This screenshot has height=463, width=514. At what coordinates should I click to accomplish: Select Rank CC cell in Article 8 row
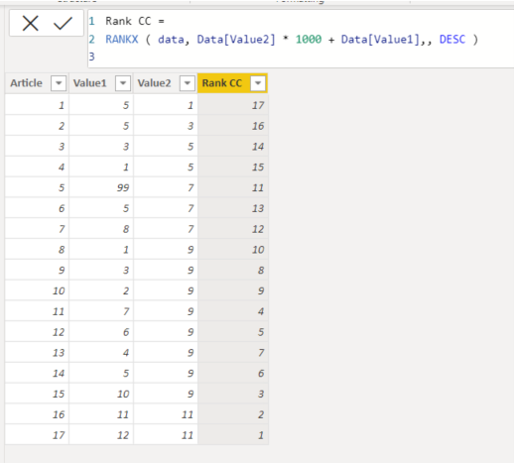pyautogui.click(x=233, y=250)
